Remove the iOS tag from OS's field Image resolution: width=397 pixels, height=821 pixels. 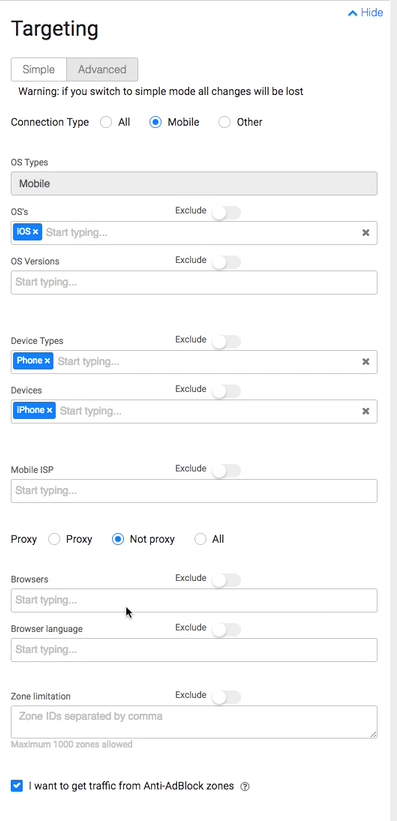(36, 232)
